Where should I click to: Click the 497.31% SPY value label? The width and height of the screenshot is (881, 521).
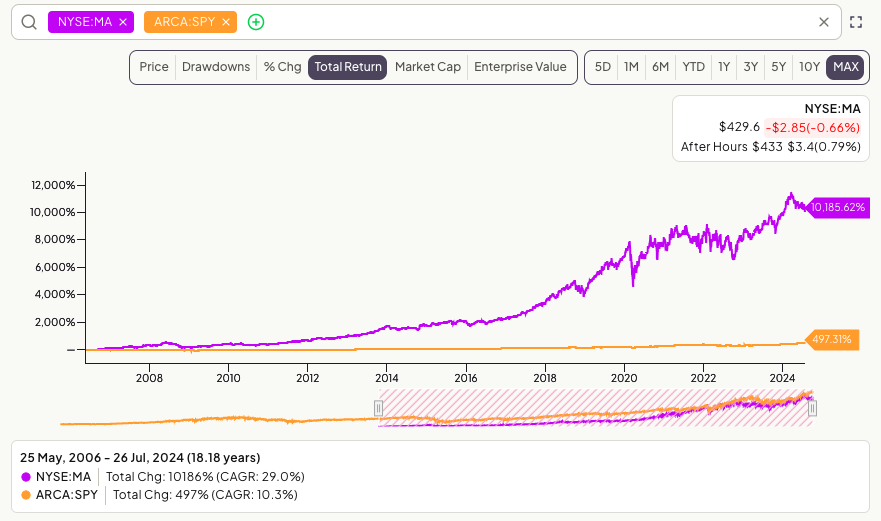click(832, 339)
